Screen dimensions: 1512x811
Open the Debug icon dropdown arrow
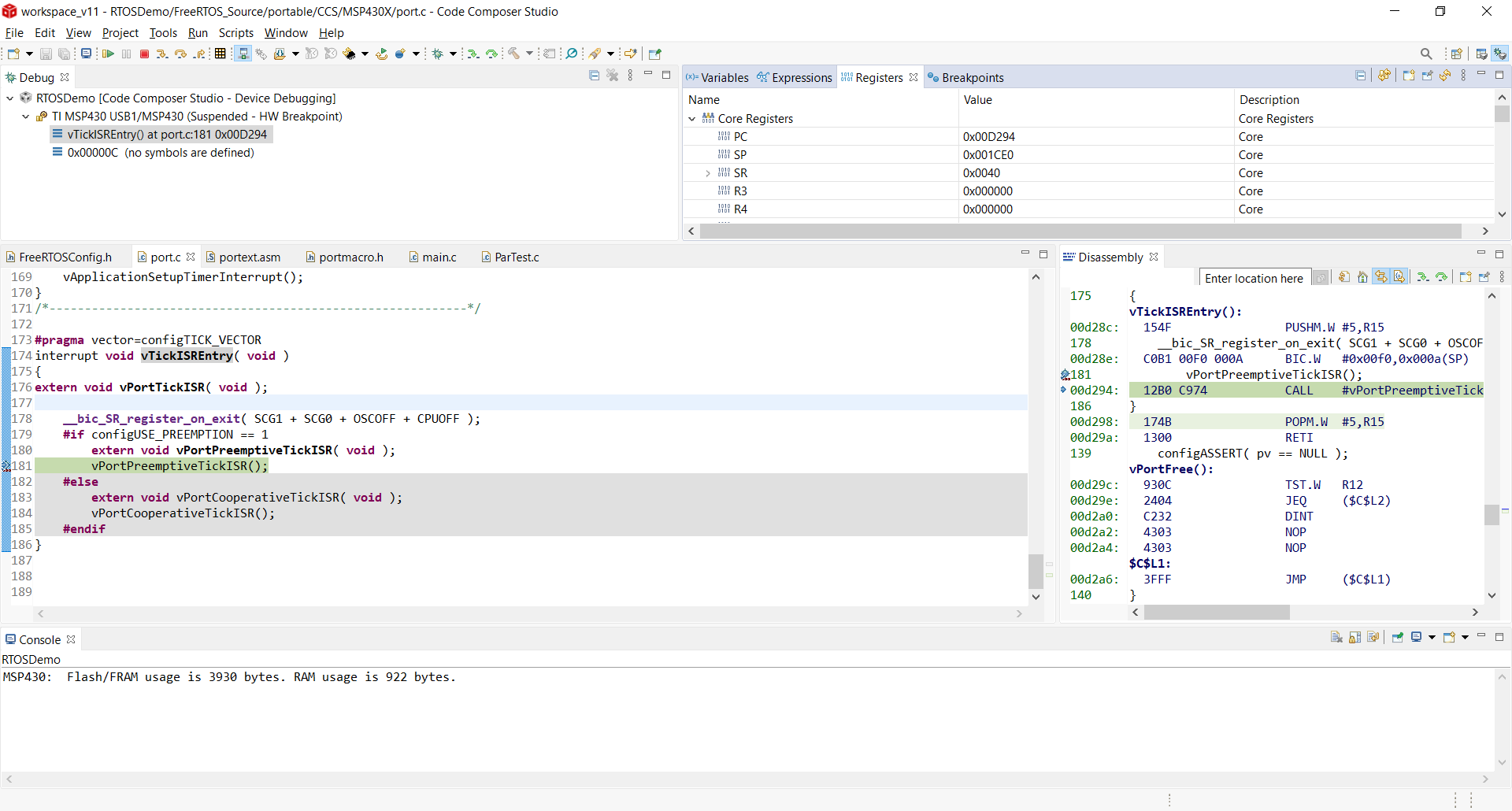(x=453, y=54)
